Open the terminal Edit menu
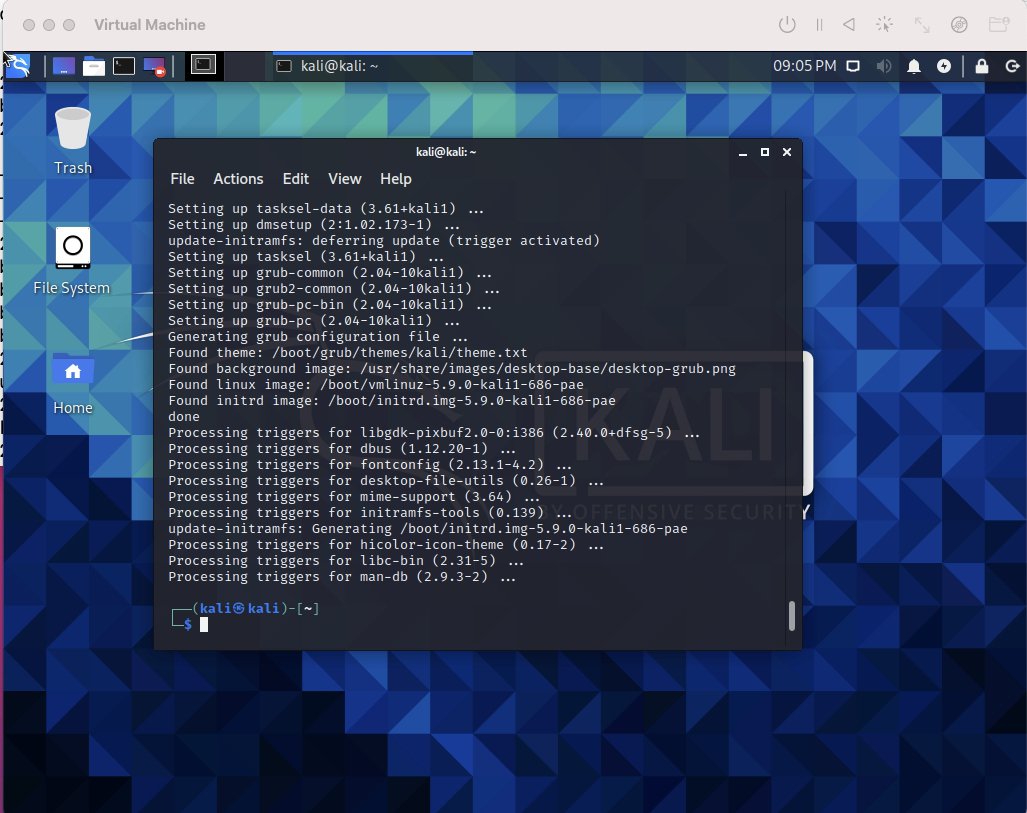The height and width of the screenshot is (813, 1027). click(295, 179)
